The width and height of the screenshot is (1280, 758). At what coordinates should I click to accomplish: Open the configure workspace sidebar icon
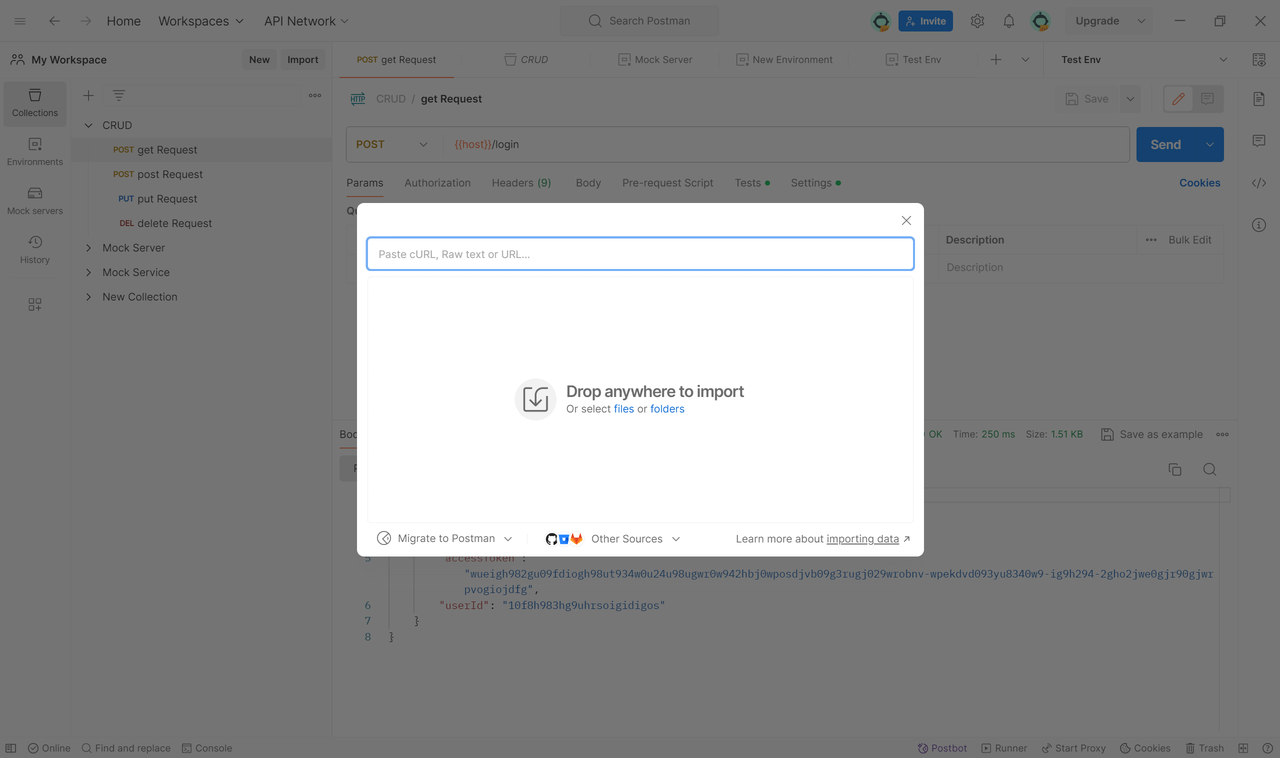35,304
